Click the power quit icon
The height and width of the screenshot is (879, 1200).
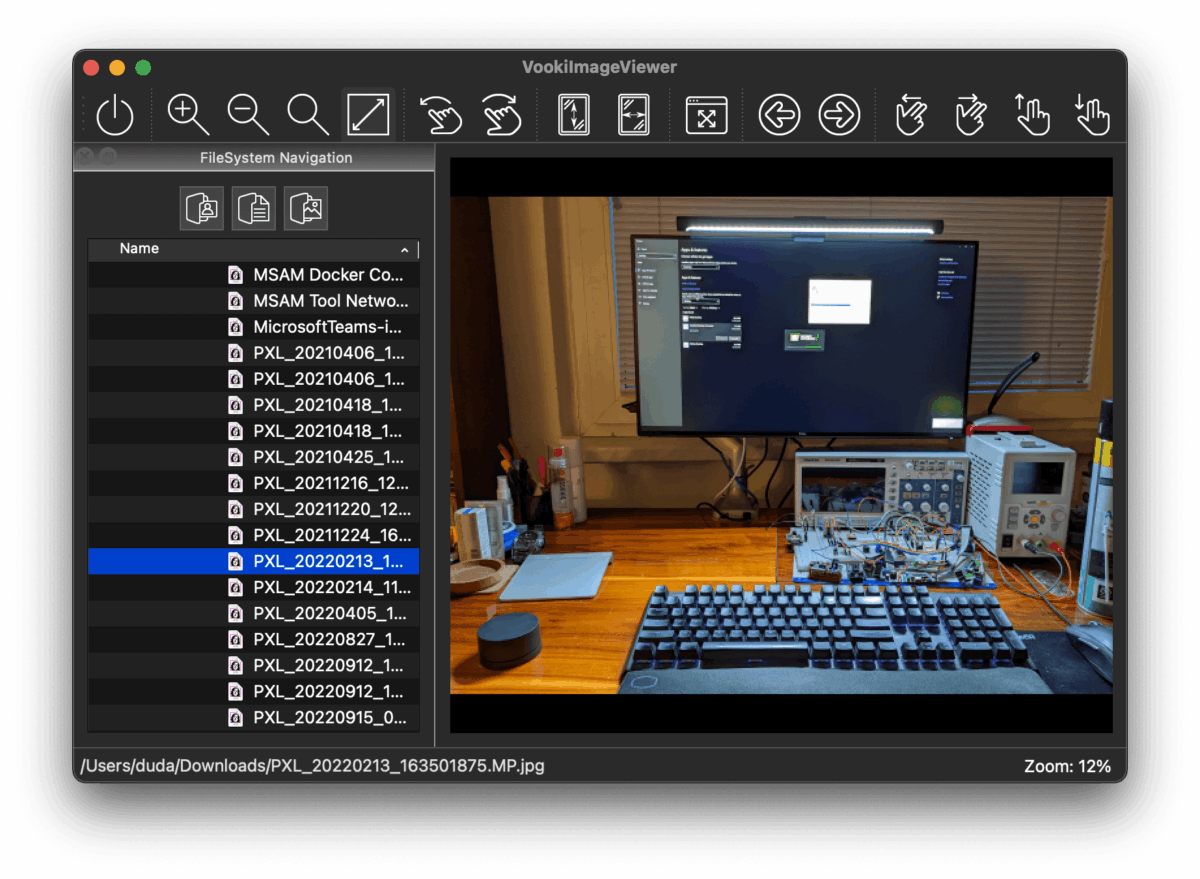[x=115, y=115]
